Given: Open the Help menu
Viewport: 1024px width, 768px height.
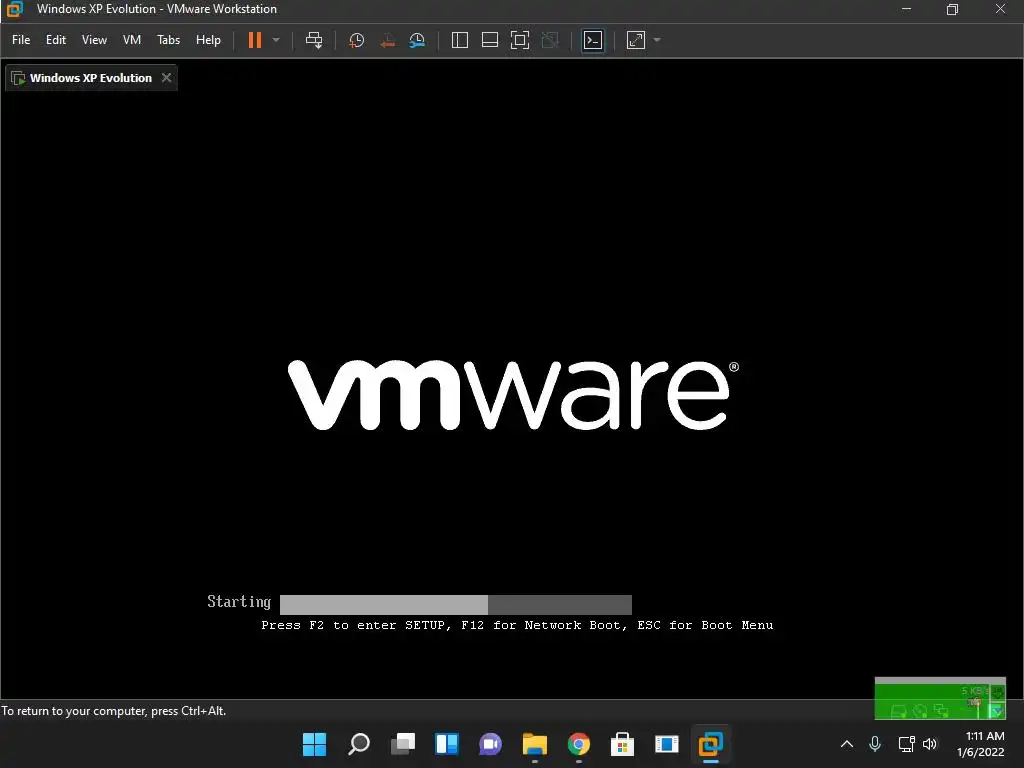Looking at the screenshot, I should (x=208, y=40).
